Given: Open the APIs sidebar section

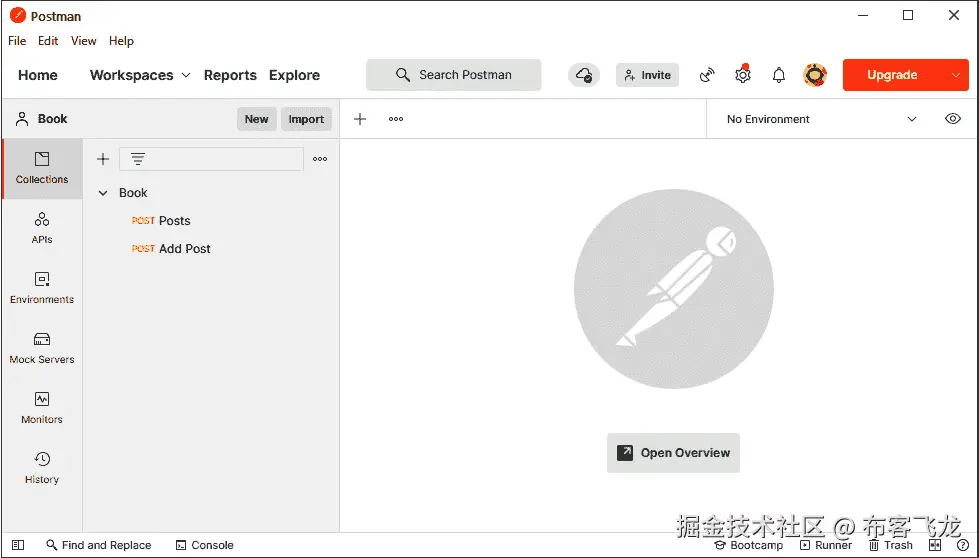Looking at the screenshot, I should click(42, 228).
